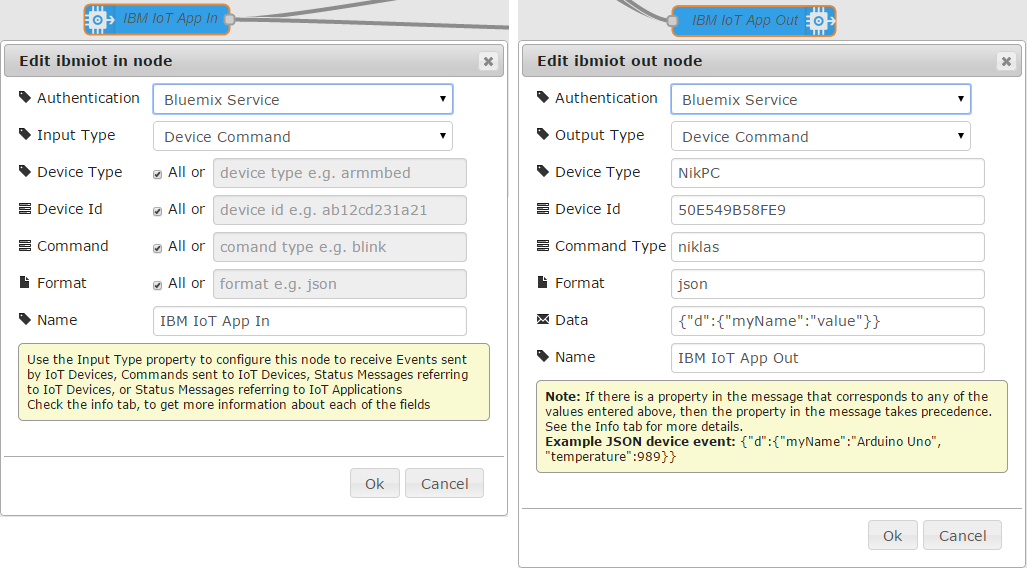This screenshot has height=570, width=1029.
Task: Cancel the ibmiot out node dialog
Action: (x=962, y=535)
